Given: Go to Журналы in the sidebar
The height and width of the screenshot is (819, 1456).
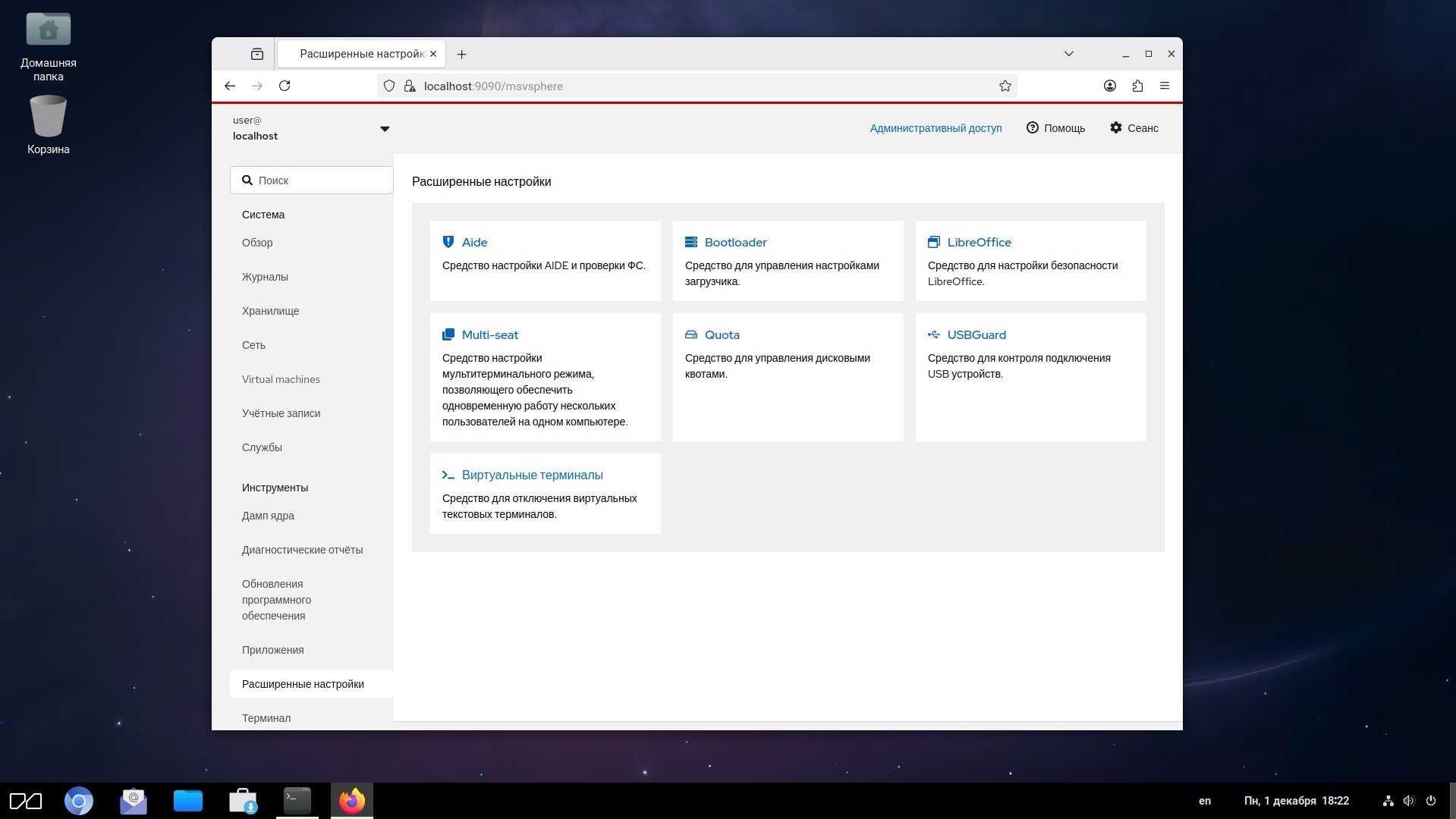Looking at the screenshot, I should (265, 277).
